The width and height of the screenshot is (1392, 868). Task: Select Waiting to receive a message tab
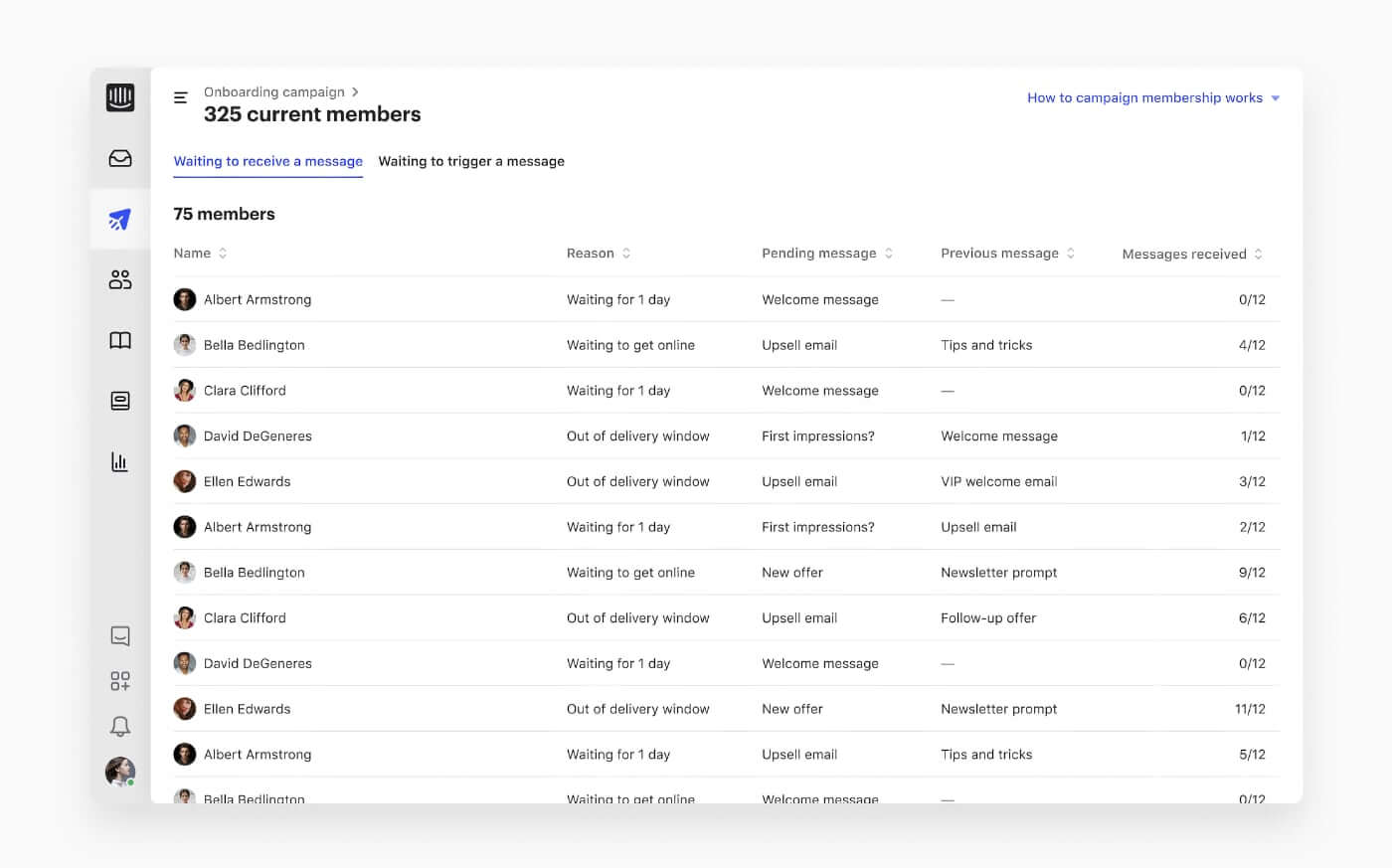tap(267, 161)
